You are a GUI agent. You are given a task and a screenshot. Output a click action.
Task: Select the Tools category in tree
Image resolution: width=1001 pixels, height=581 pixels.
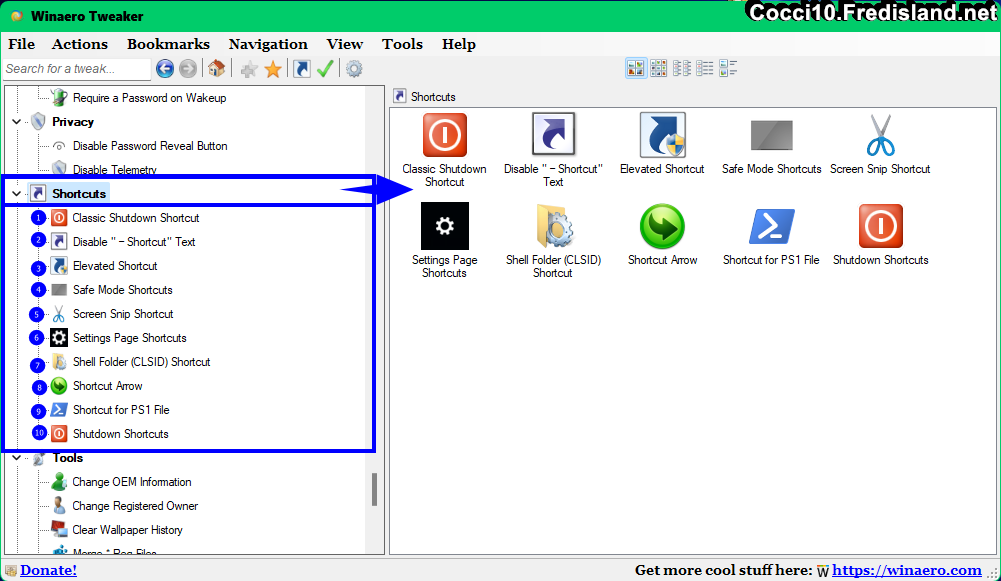(x=68, y=458)
